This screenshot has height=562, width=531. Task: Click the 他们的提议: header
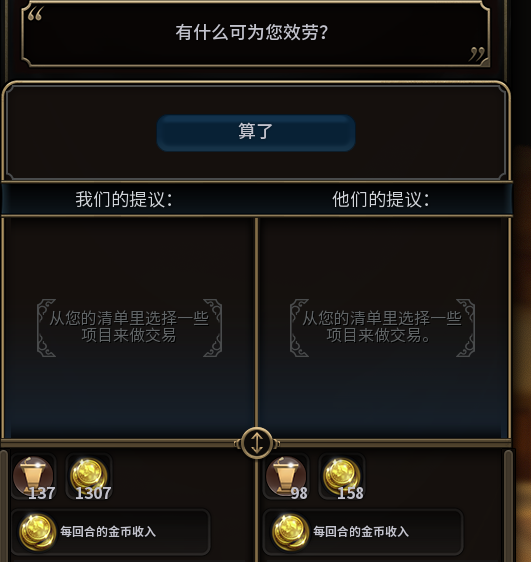click(x=381, y=199)
